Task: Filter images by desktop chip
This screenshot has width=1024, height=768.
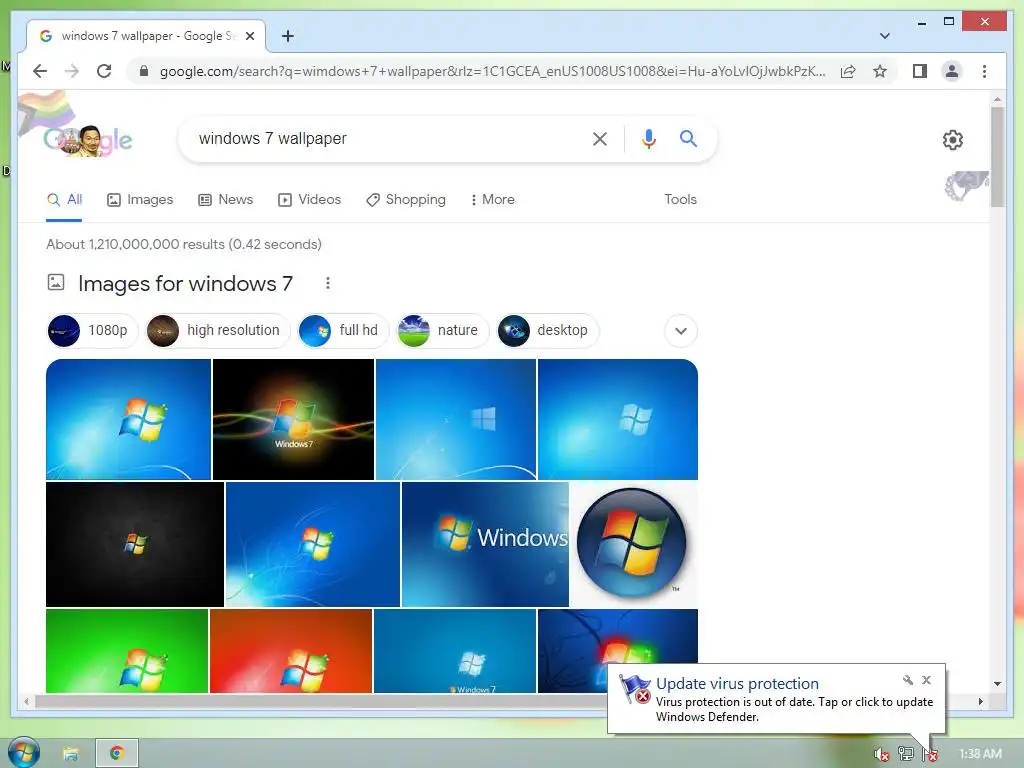Action: tap(547, 330)
